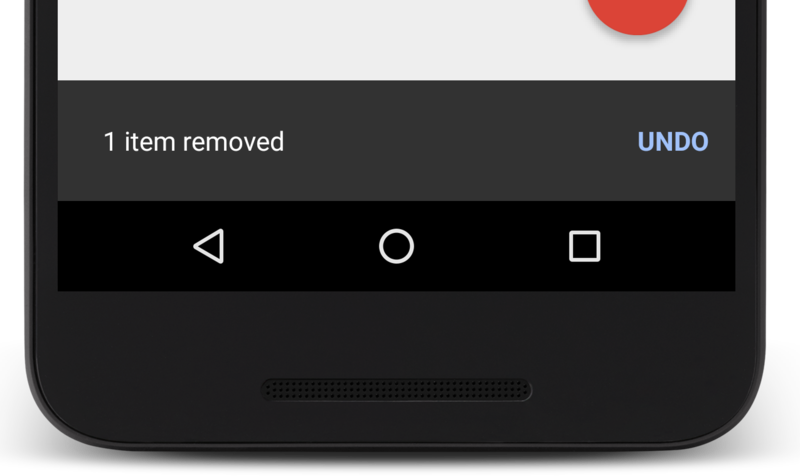Screen dimensions: 800x476
Task: Select the "1 item removed" message text
Action: [194, 142]
